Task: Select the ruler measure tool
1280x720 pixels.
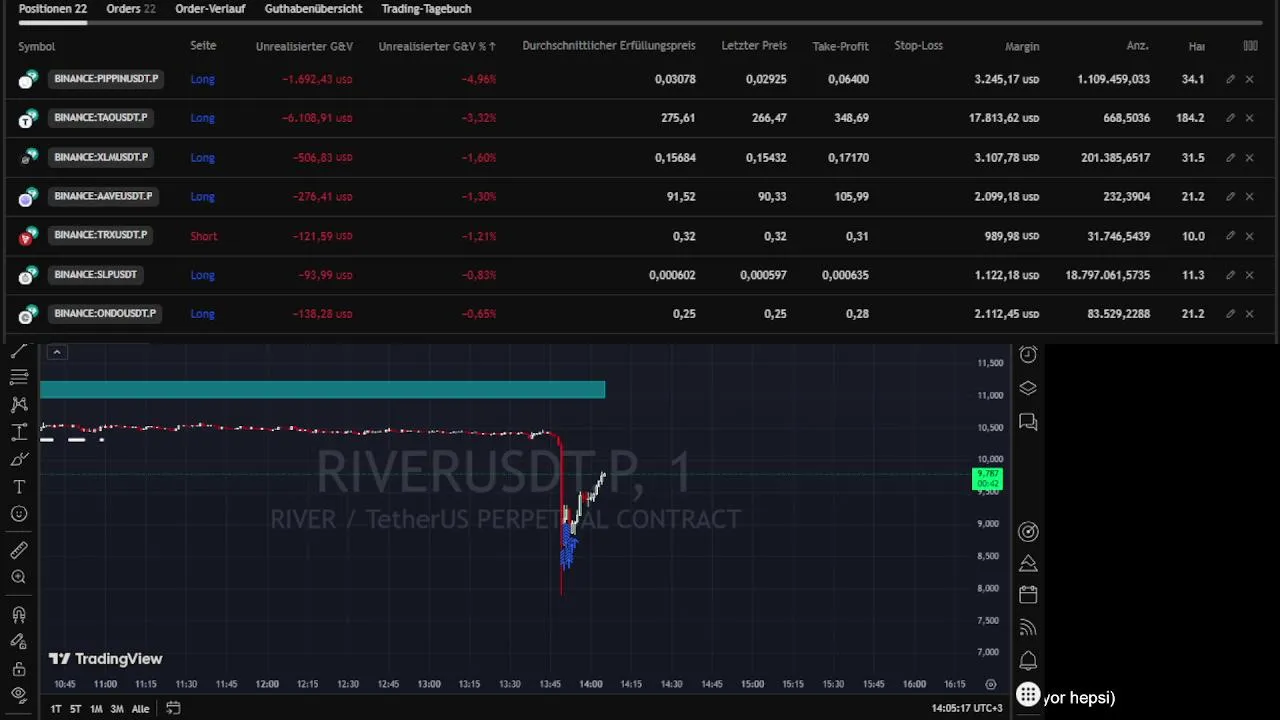Action: pyautogui.click(x=19, y=550)
